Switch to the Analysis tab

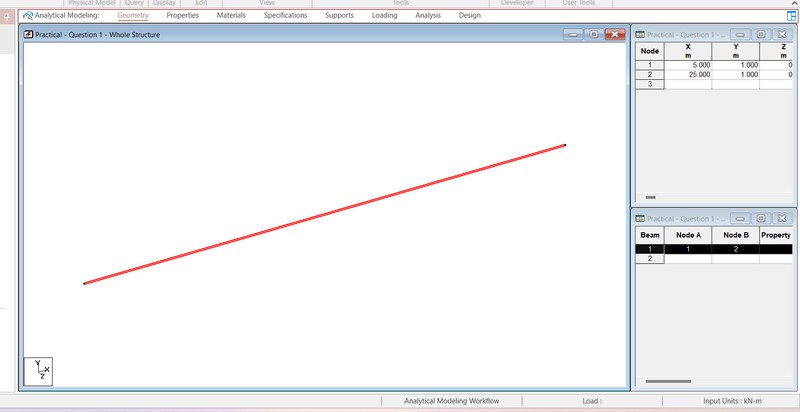428,15
